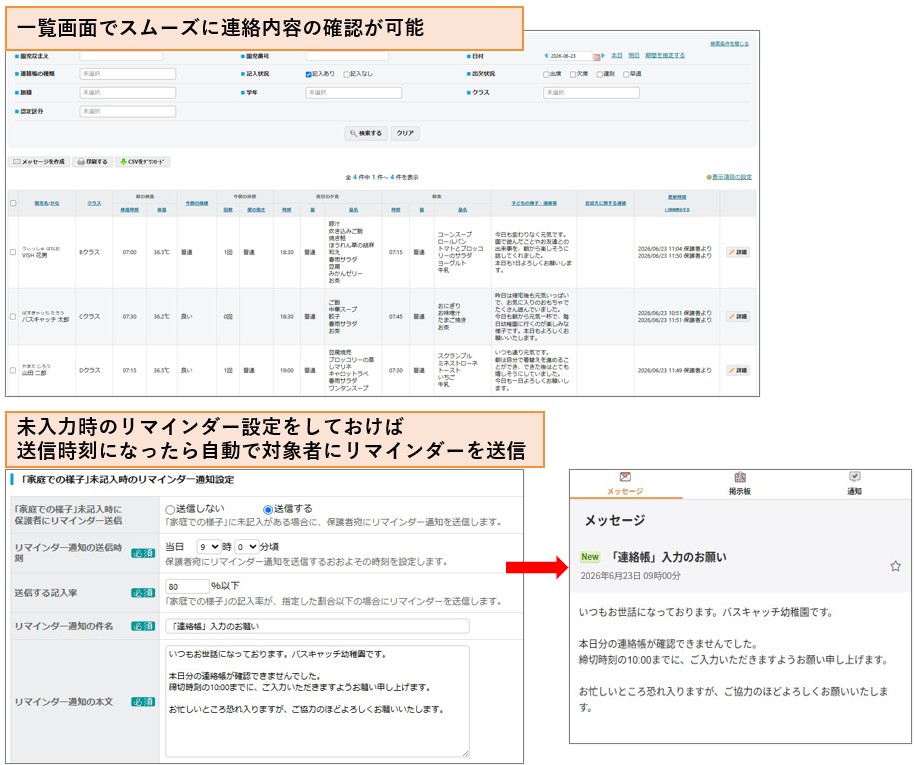Click the クリア button

405,133
